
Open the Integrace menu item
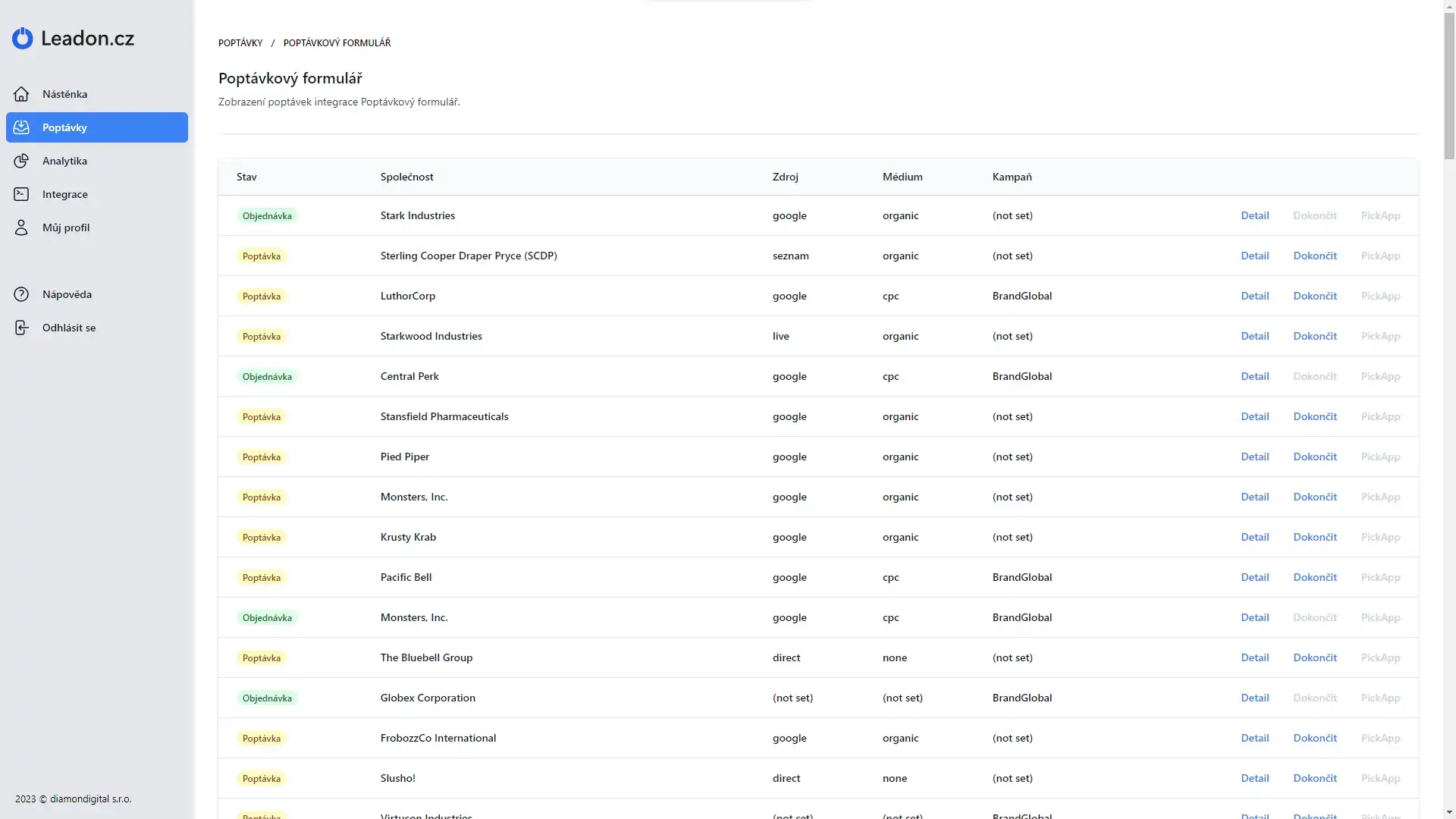(65, 194)
